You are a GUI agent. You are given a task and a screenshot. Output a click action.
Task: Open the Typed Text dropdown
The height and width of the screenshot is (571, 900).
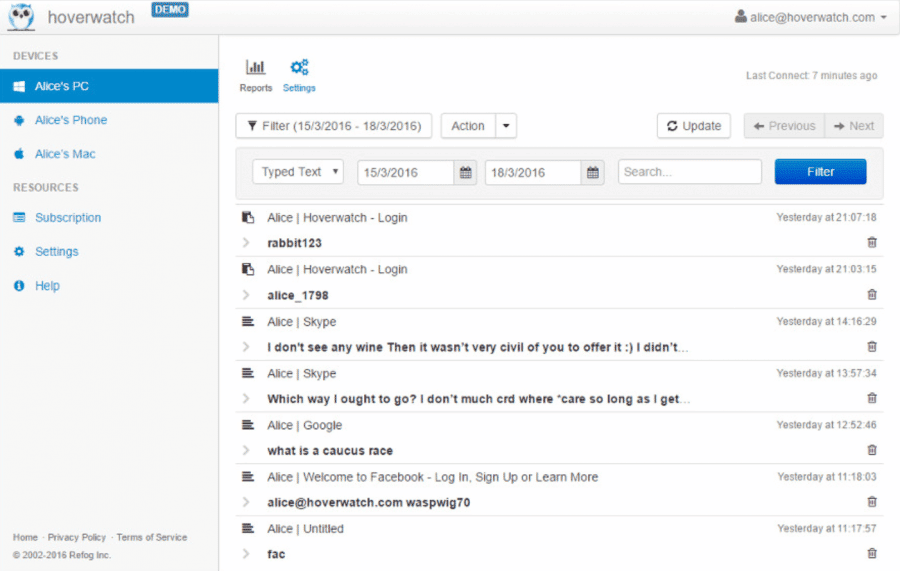click(298, 172)
